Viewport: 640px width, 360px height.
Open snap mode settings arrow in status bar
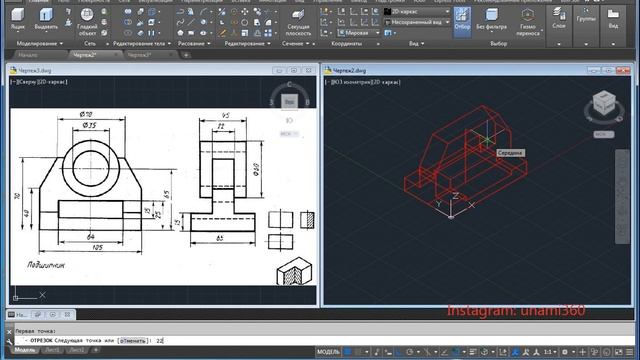[x=367, y=352]
